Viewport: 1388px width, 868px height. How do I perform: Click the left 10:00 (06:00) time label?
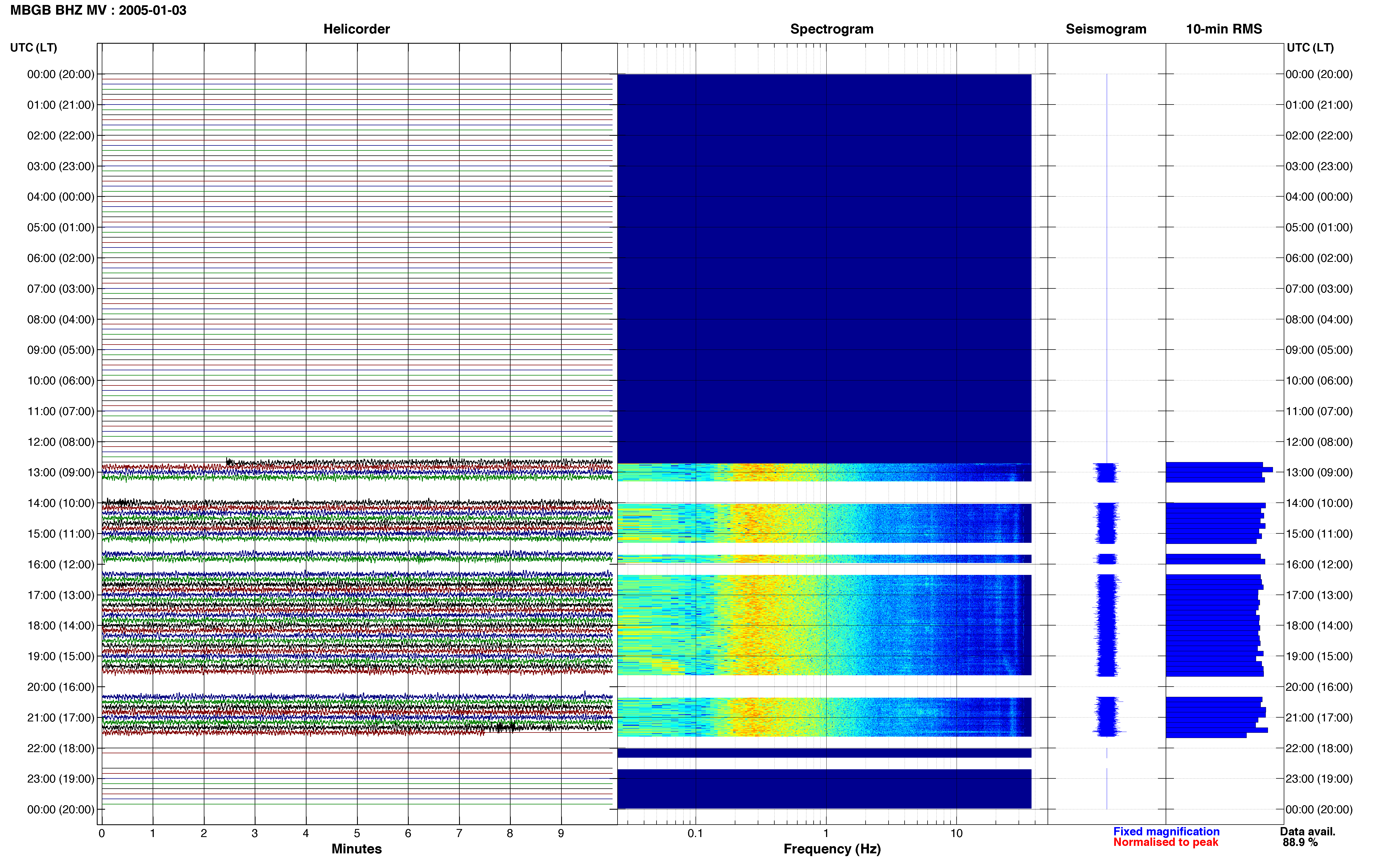tap(61, 380)
